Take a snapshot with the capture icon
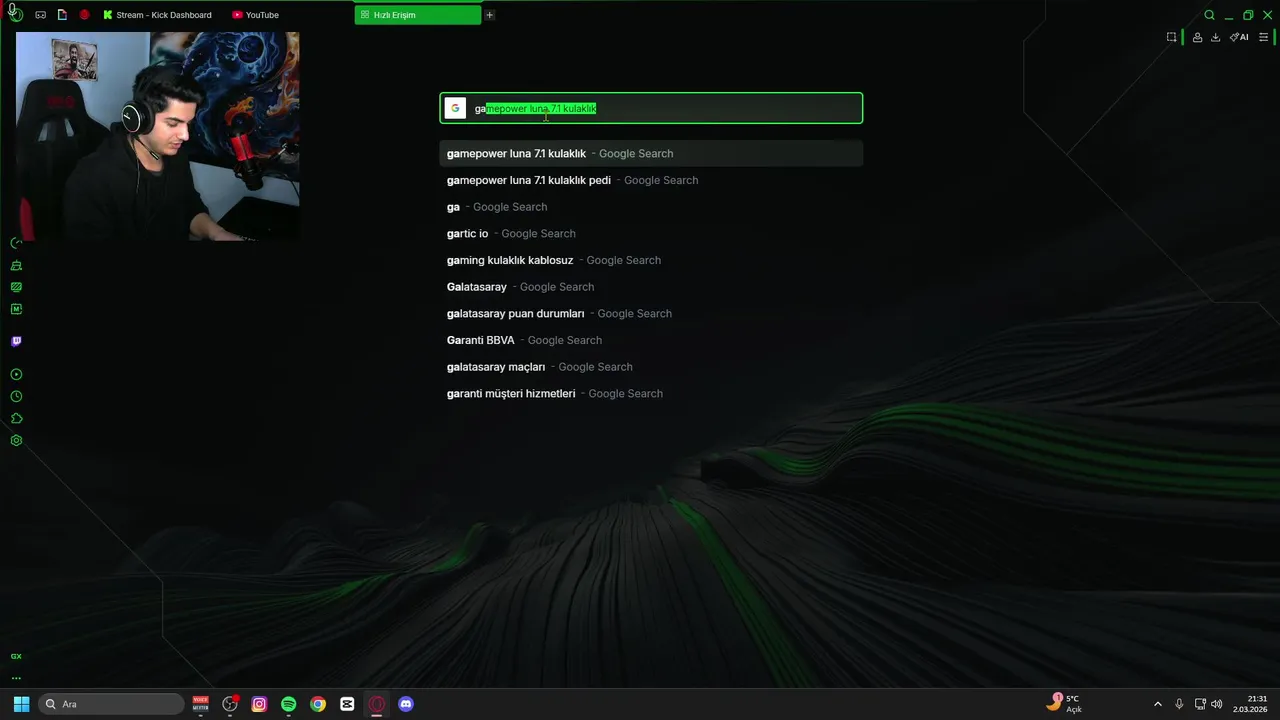Viewport: 1280px width, 720px height. click(x=1171, y=37)
